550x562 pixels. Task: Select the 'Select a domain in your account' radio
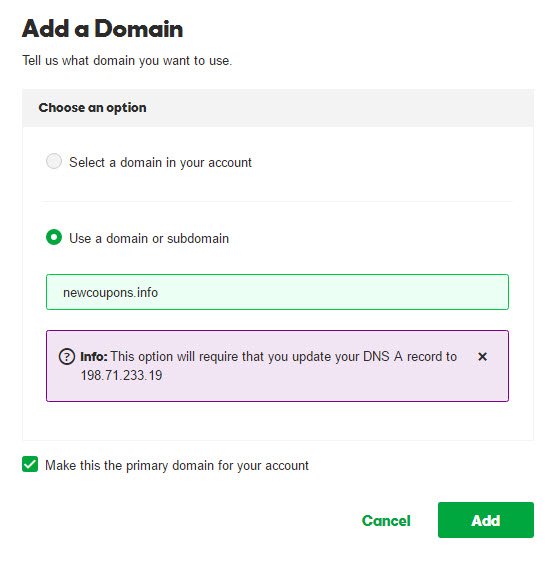pyautogui.click(x=54, y=161)
